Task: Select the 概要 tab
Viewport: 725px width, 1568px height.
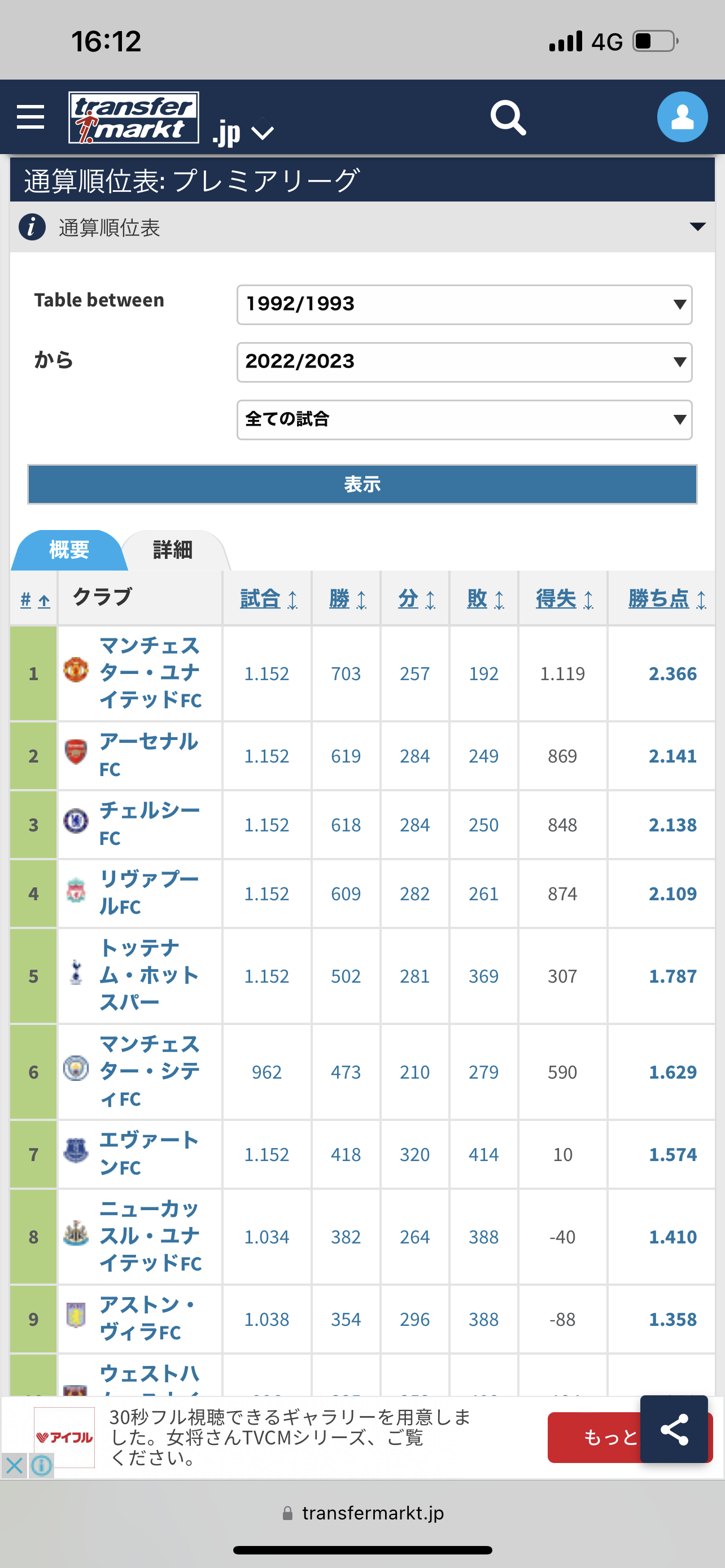Action: 69,550
